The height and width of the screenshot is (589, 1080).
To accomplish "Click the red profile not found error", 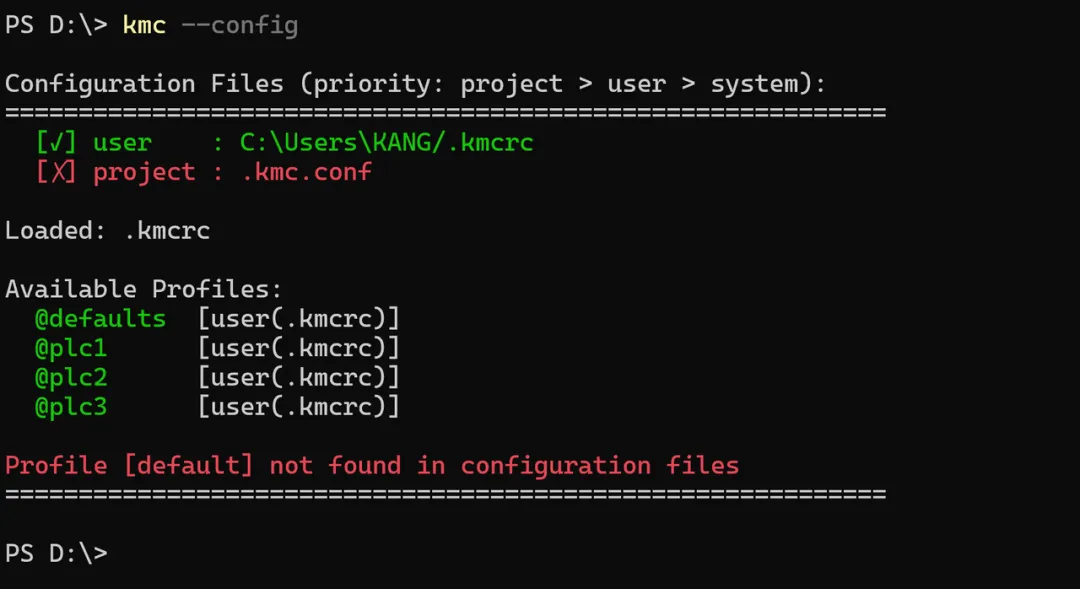I will click(372, 466).
